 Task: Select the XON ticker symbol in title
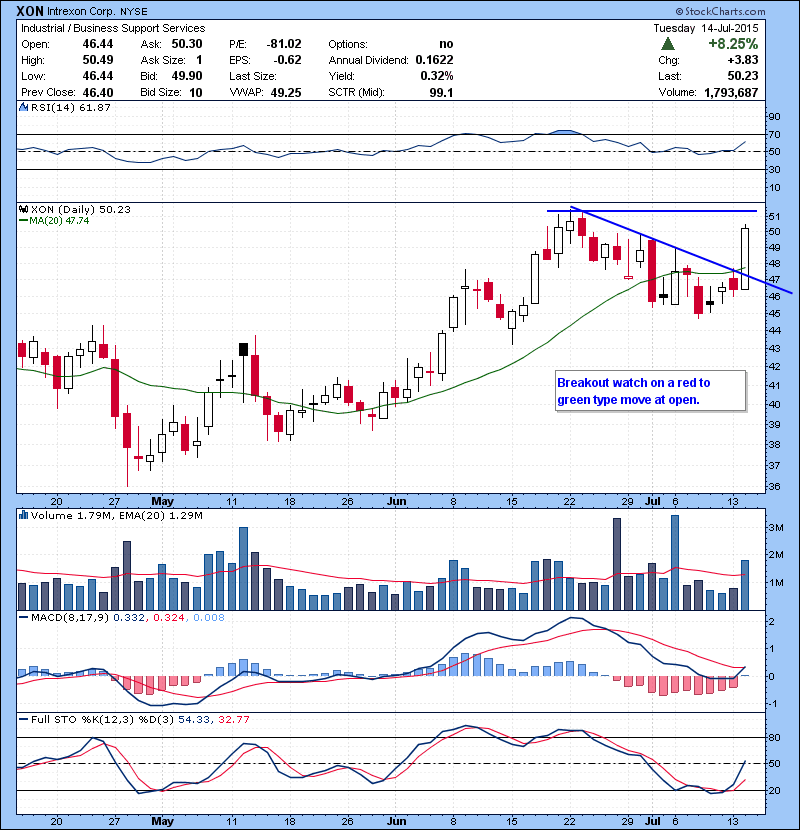(x=30, y=11)
